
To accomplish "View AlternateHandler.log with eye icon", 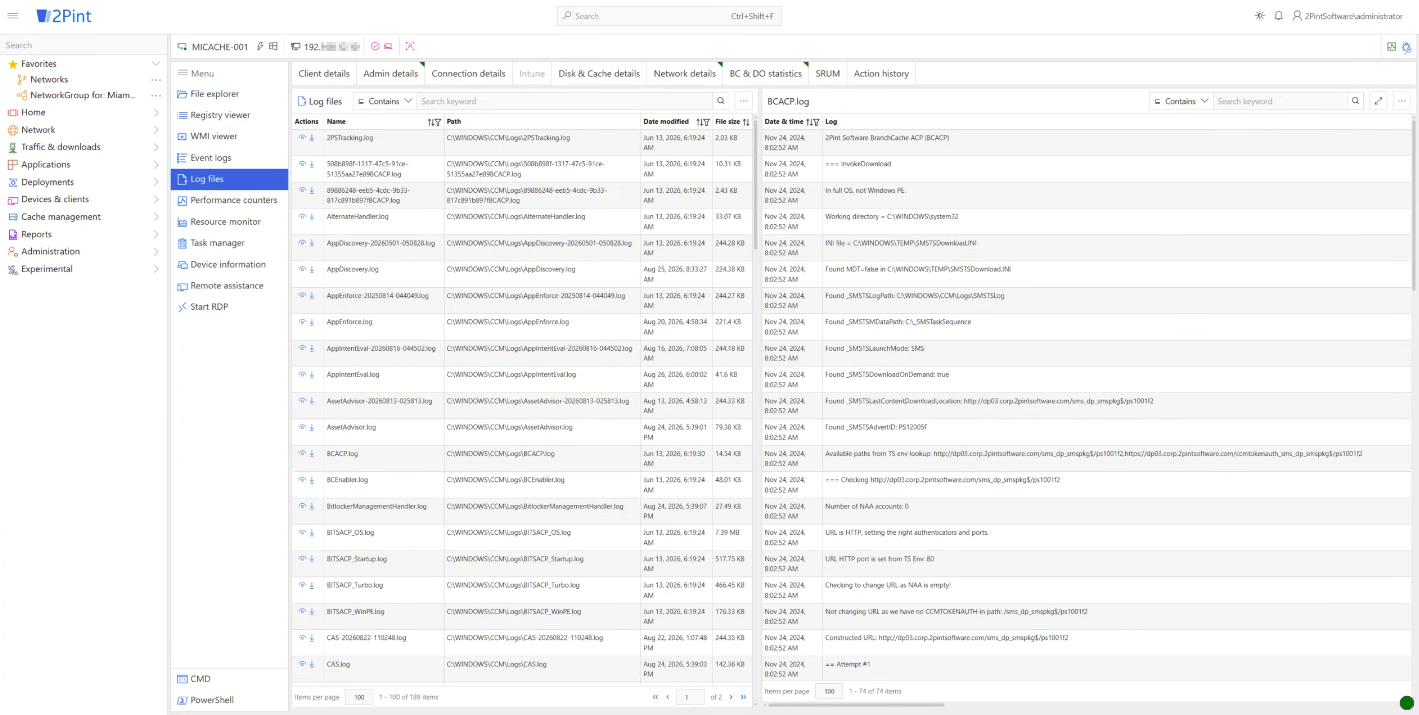I will pyautogui.click(x=302, y=216).
